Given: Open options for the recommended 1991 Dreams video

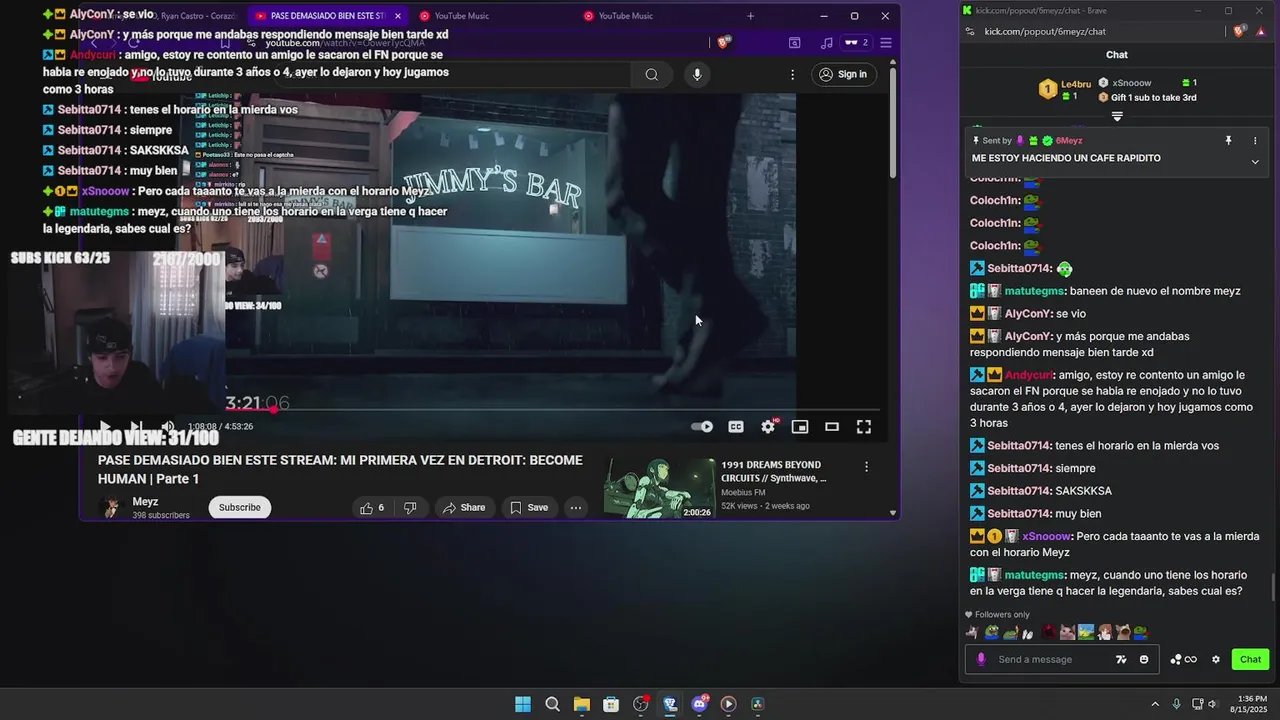Looking at the screenshot, I should coord(866,466).
